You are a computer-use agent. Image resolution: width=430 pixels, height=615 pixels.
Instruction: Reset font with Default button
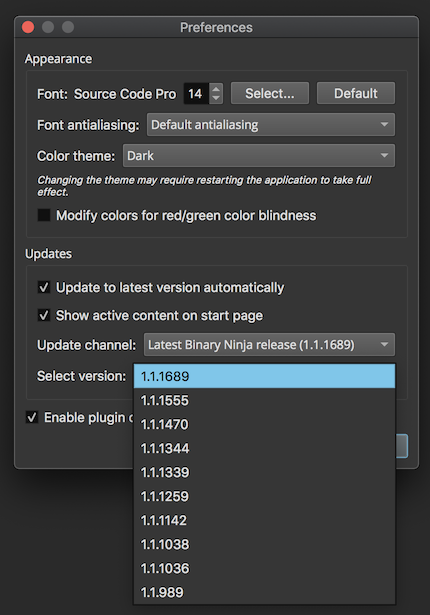(355, 93)
